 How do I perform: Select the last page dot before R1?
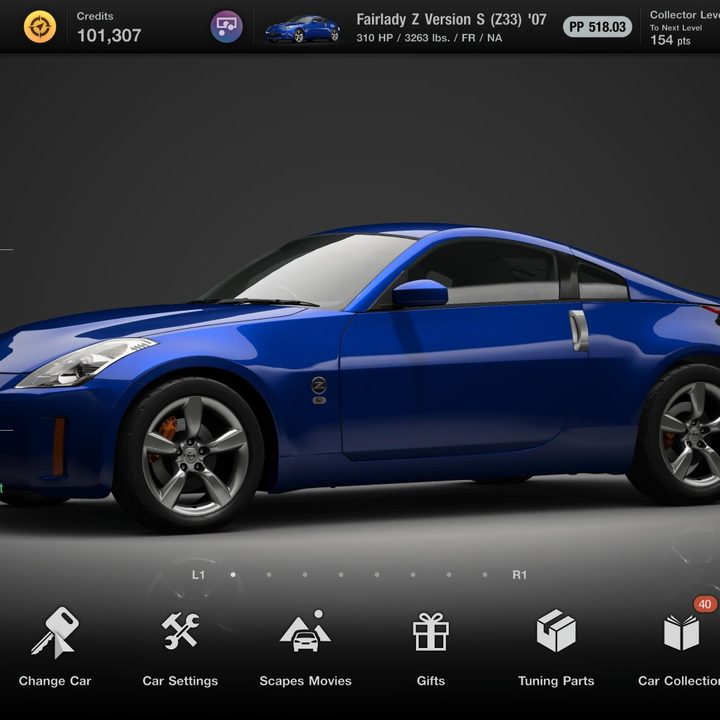(485, 574)
